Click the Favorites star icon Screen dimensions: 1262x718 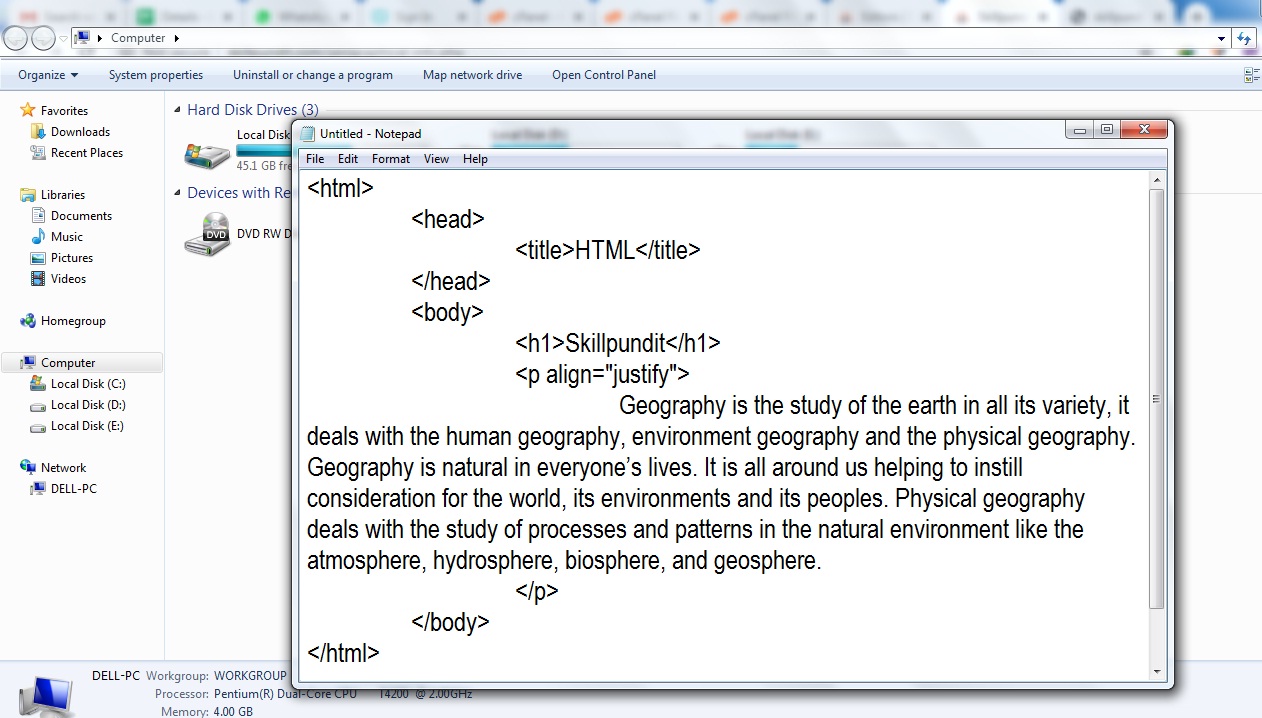click(x=28, y=110)
